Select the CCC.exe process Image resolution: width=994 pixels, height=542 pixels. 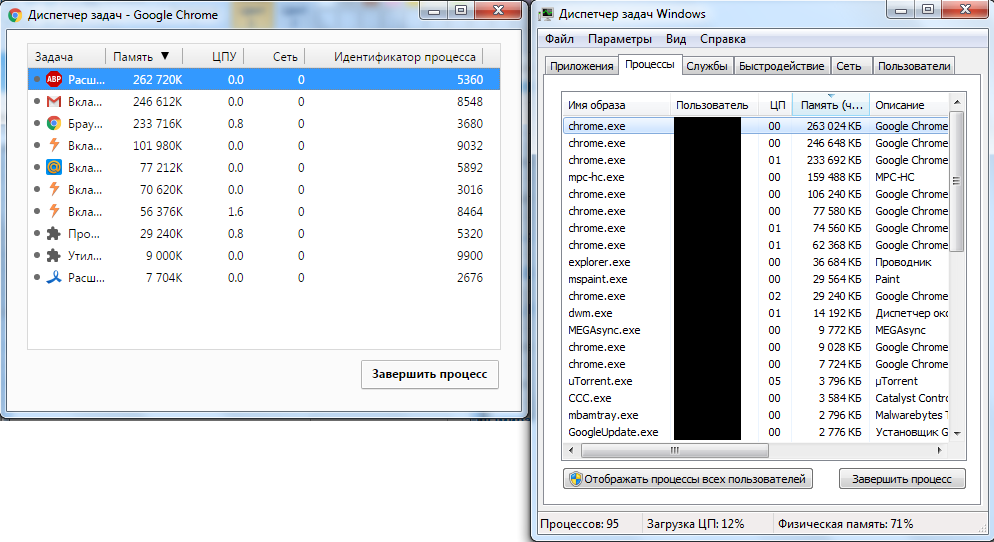click(756, 398)
